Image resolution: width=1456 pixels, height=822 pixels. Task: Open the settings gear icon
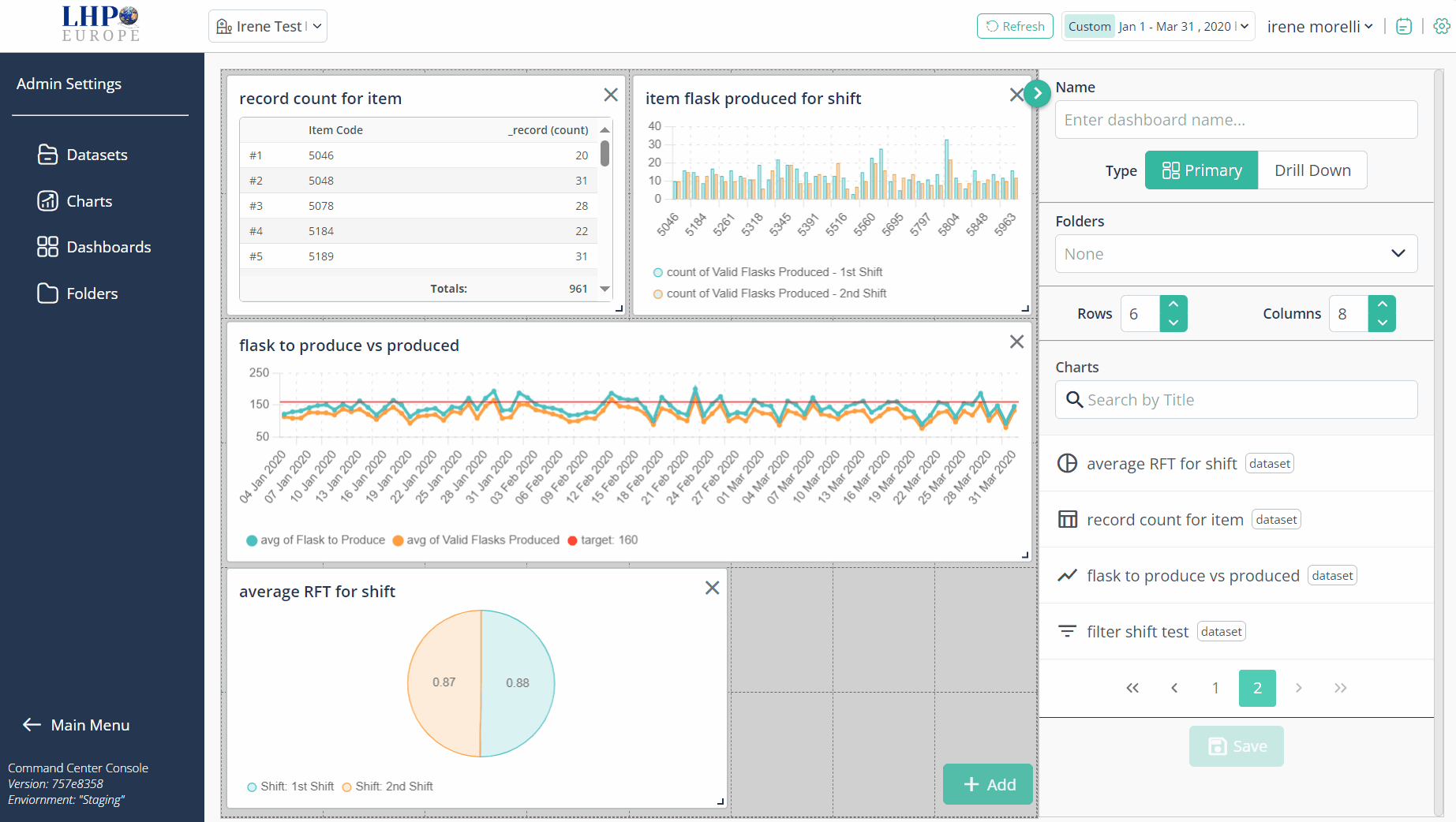click(x=1442, y=26)
